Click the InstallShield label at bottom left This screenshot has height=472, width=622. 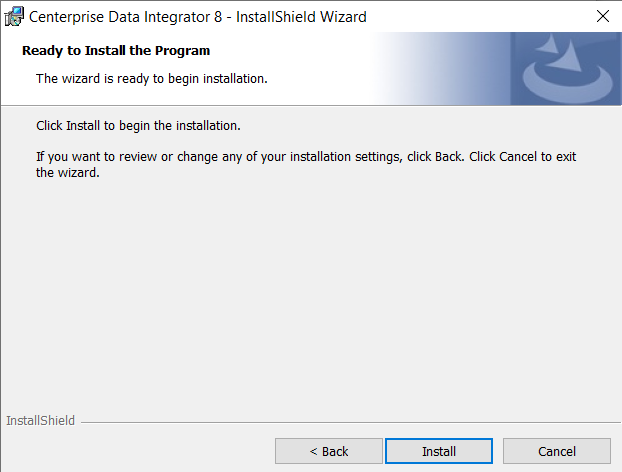coord(40,421)
